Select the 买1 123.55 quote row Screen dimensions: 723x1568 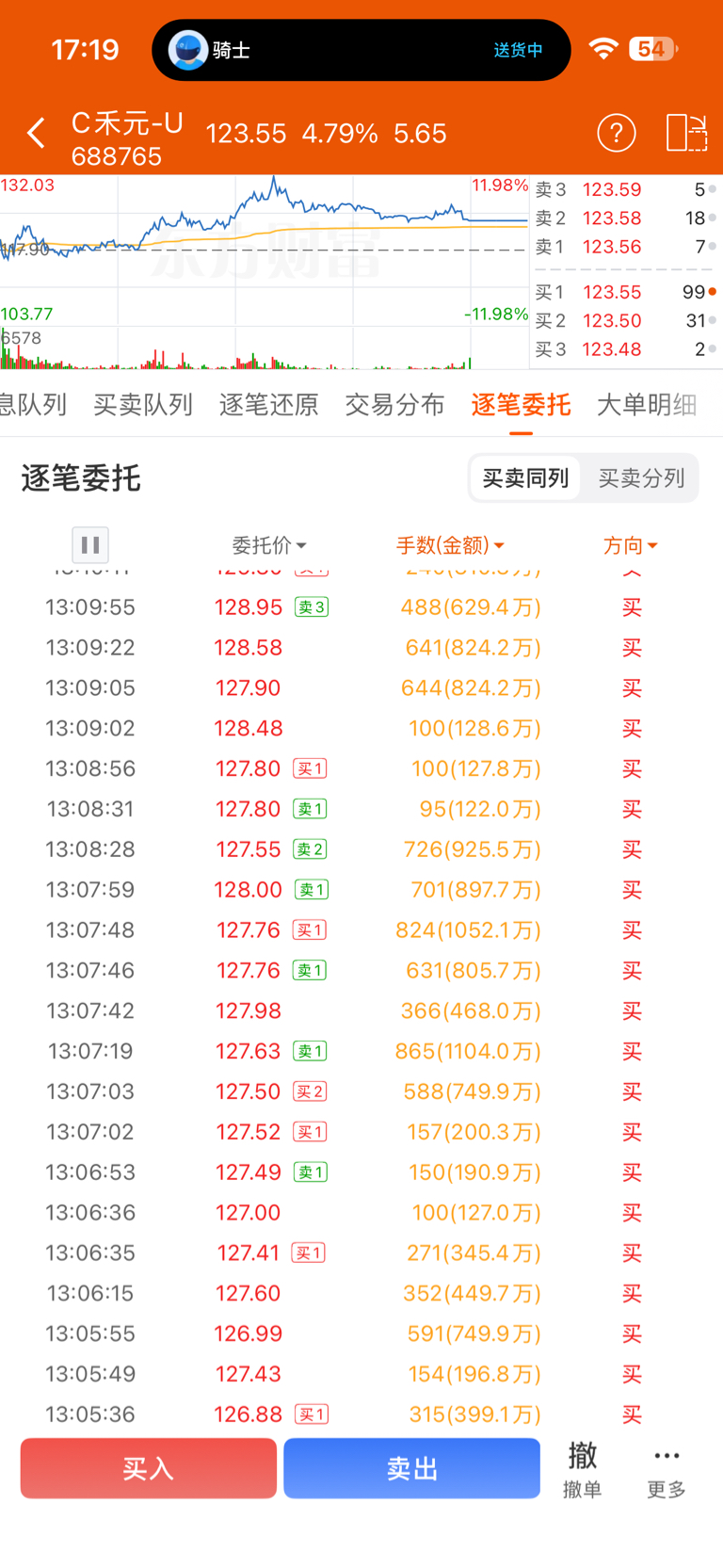click(625, 293)
